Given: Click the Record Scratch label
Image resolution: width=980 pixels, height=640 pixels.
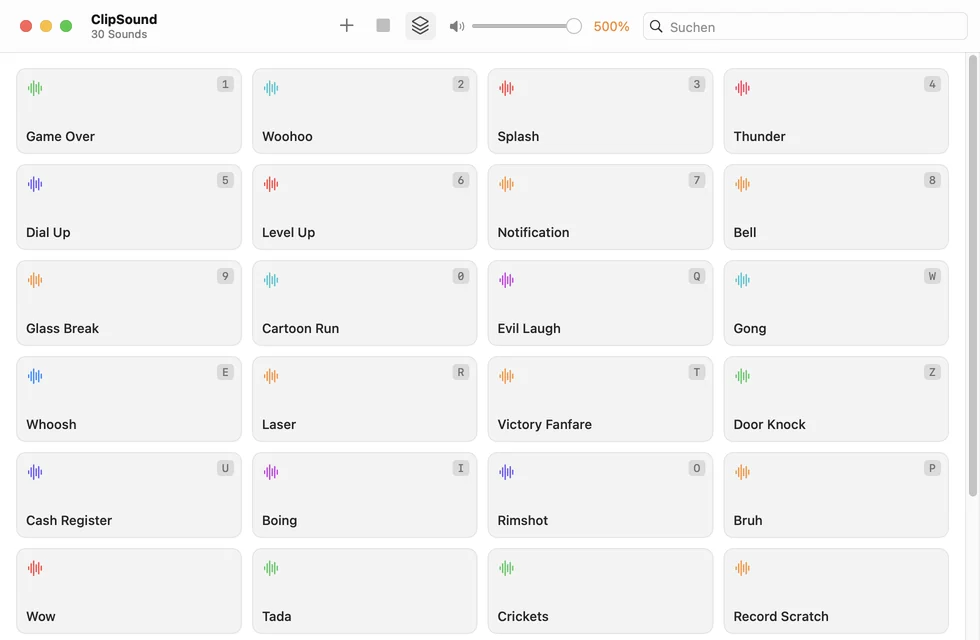Looking at the screenshot, I should (781, 616).
